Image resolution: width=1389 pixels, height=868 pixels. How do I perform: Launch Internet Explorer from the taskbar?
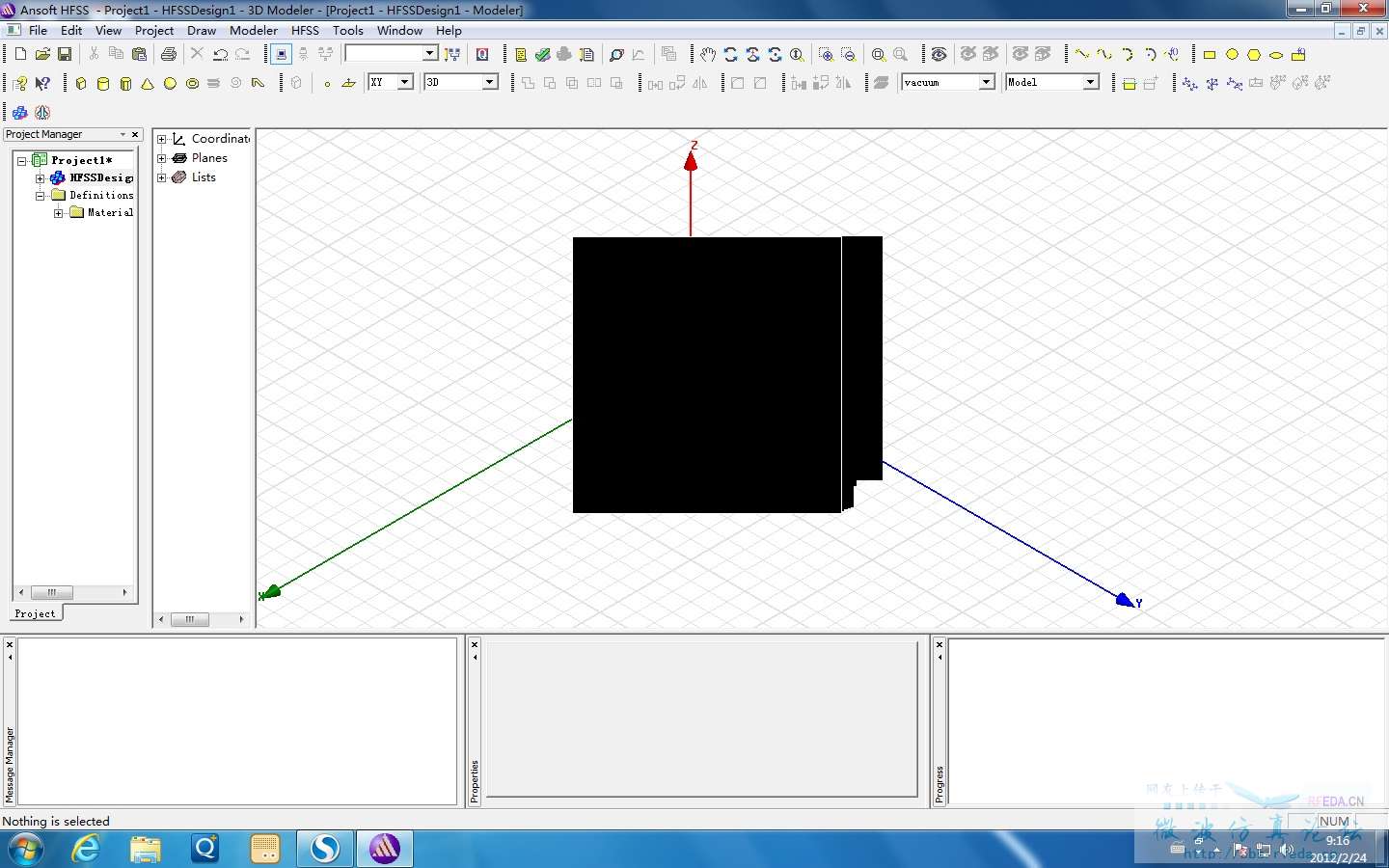[x=87, y=850]
